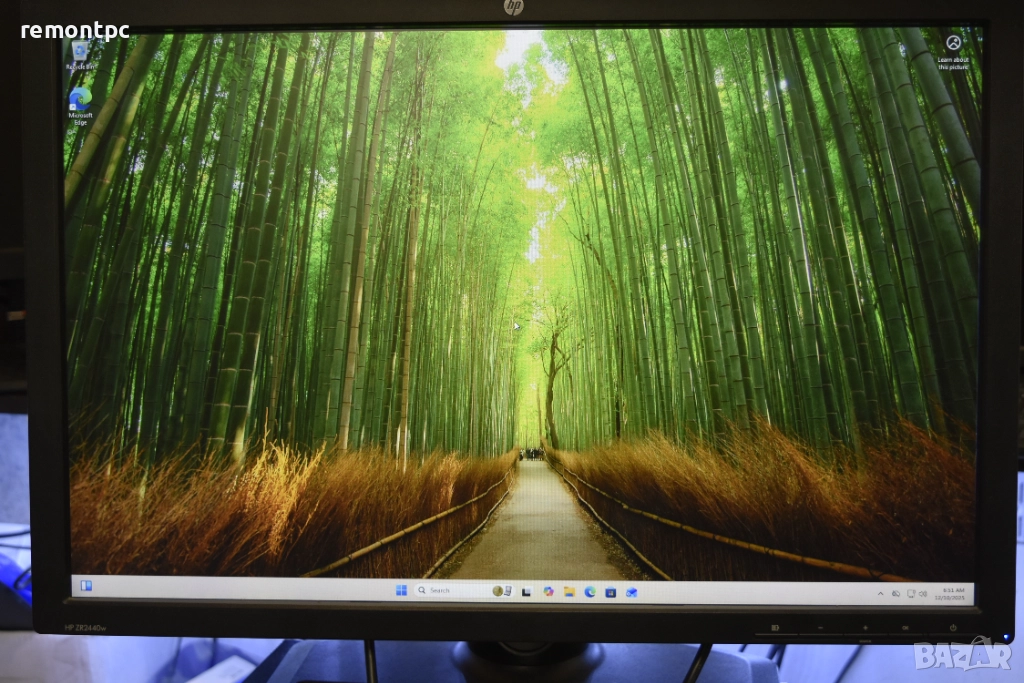Open sound quick settings via speaker icon
The height and width of the screenshot is (683, 1024).
[922, 592]
